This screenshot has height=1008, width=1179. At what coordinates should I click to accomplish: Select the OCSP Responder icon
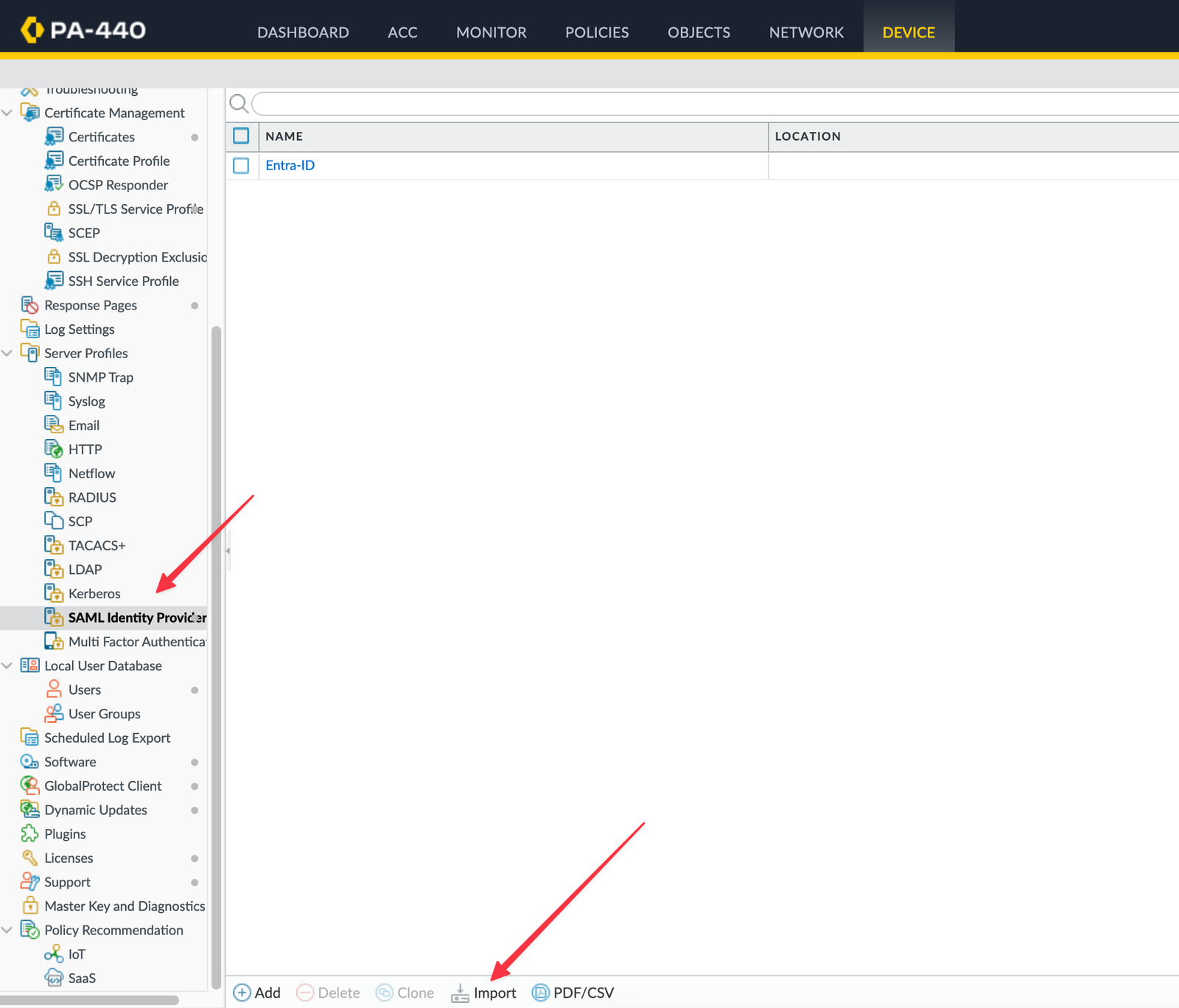[55, 184]
